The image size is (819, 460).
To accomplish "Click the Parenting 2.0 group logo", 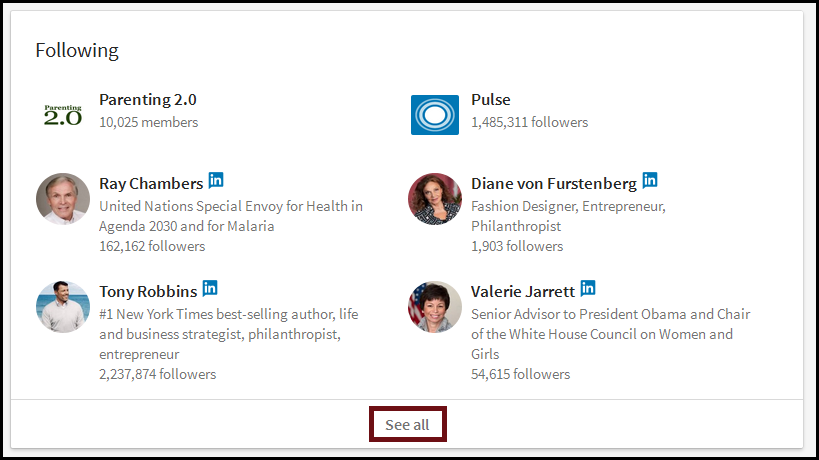I will point(62,114).
